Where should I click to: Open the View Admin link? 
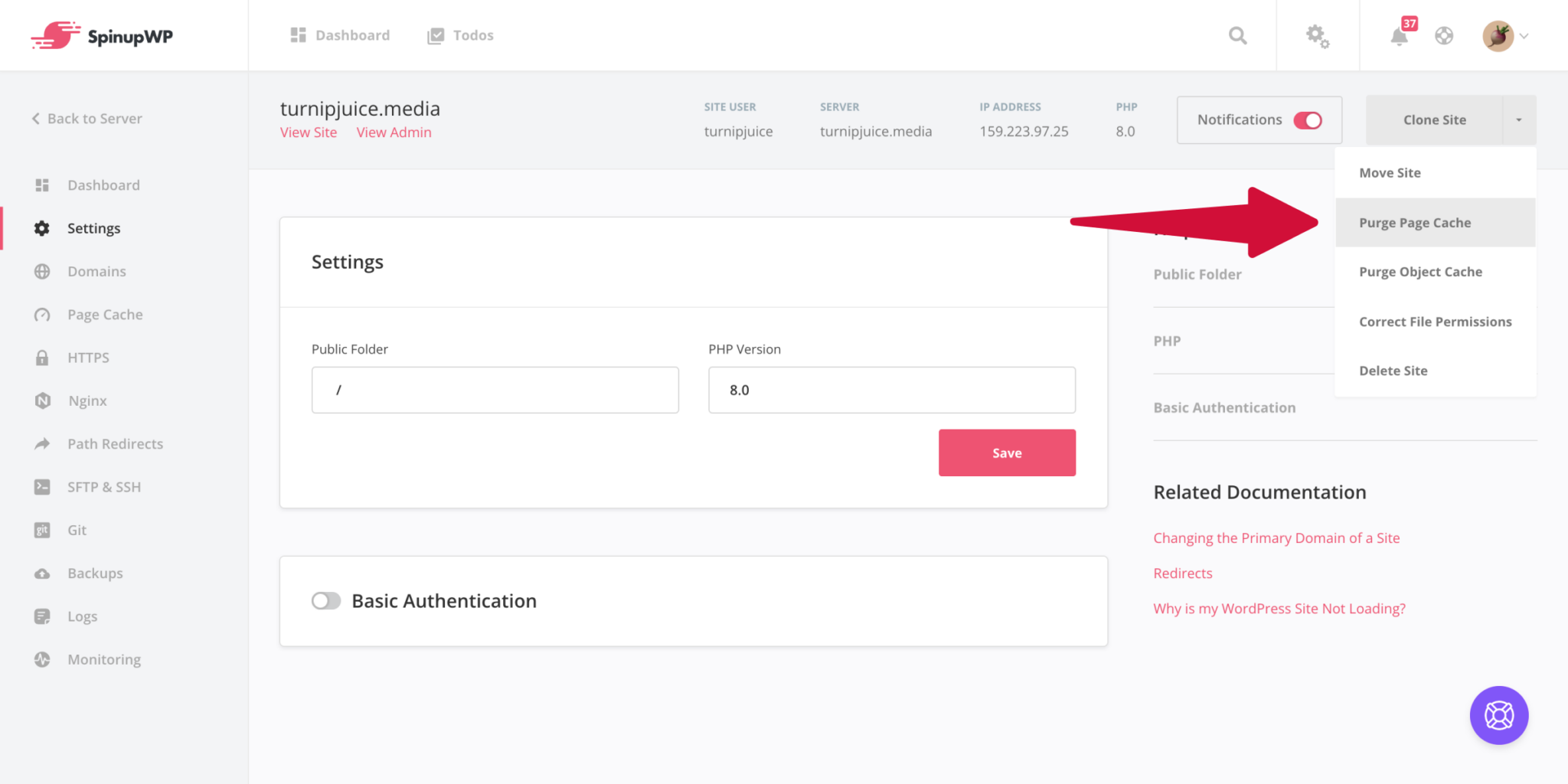[394, 132]
